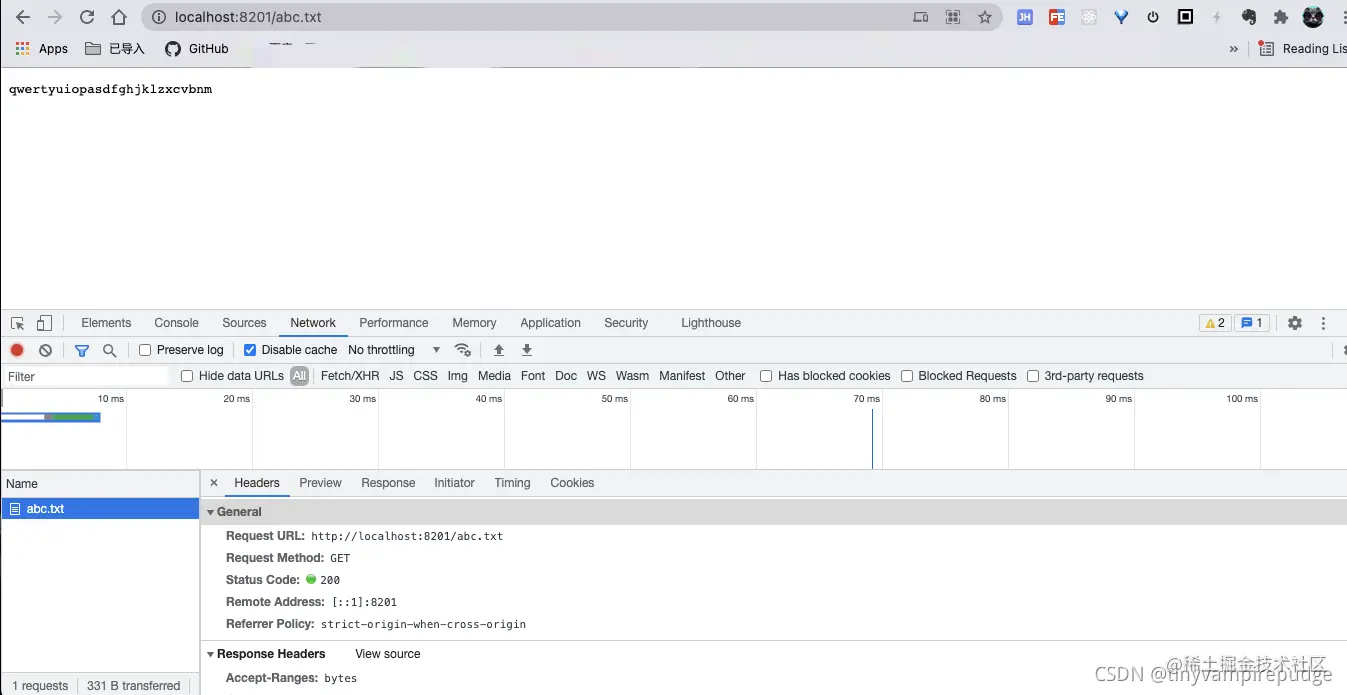This screenshot has height=695, width=1347.
Task: Check 3rd-party requests
Action: pyautogui.click(x=1033, y=376)
